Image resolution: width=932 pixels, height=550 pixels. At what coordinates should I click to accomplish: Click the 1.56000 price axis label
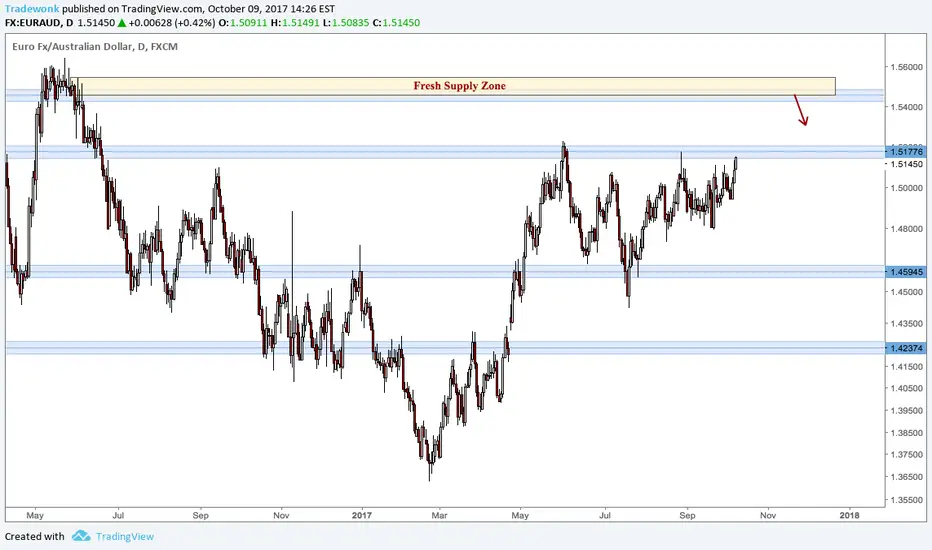(x=906, y=67)
